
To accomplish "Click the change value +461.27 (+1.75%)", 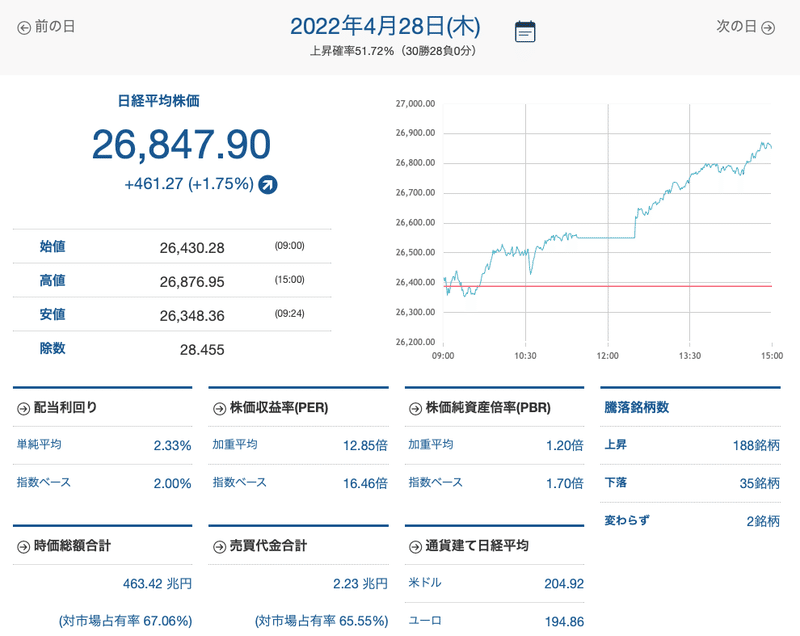I will click(189, 184).
